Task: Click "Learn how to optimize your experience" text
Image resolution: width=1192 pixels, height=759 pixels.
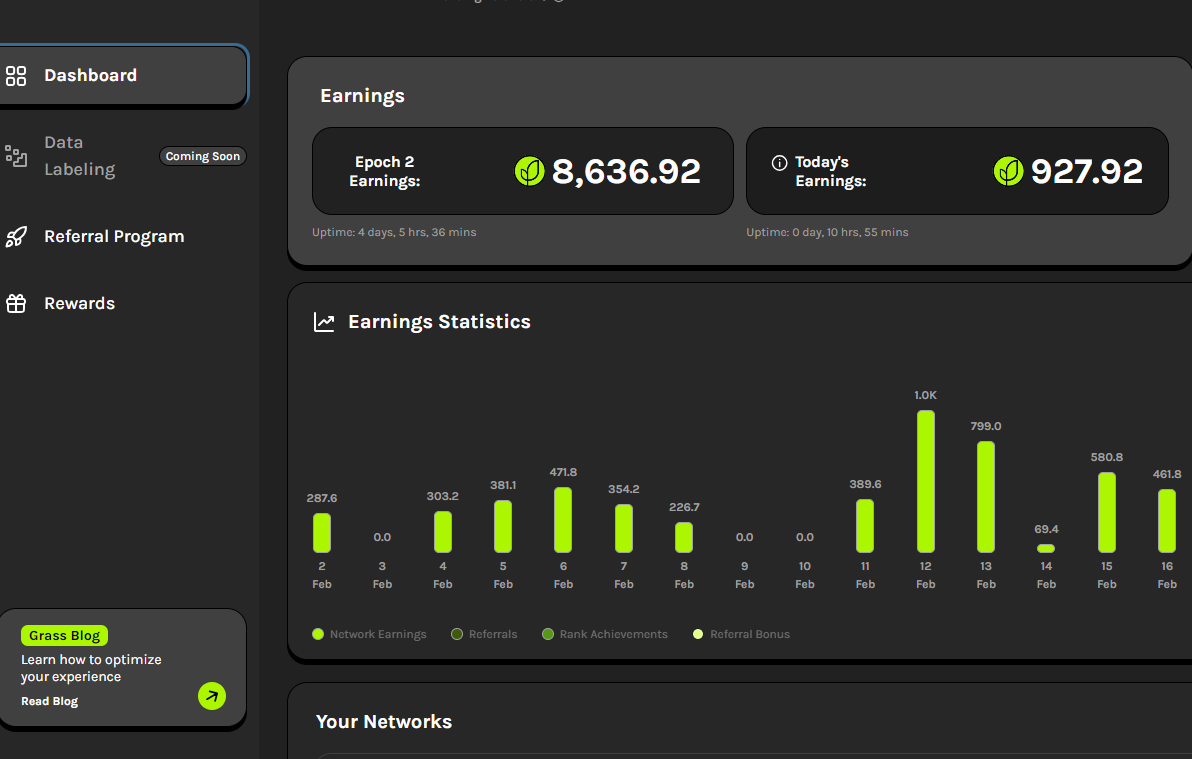Action: pos(91,668)
